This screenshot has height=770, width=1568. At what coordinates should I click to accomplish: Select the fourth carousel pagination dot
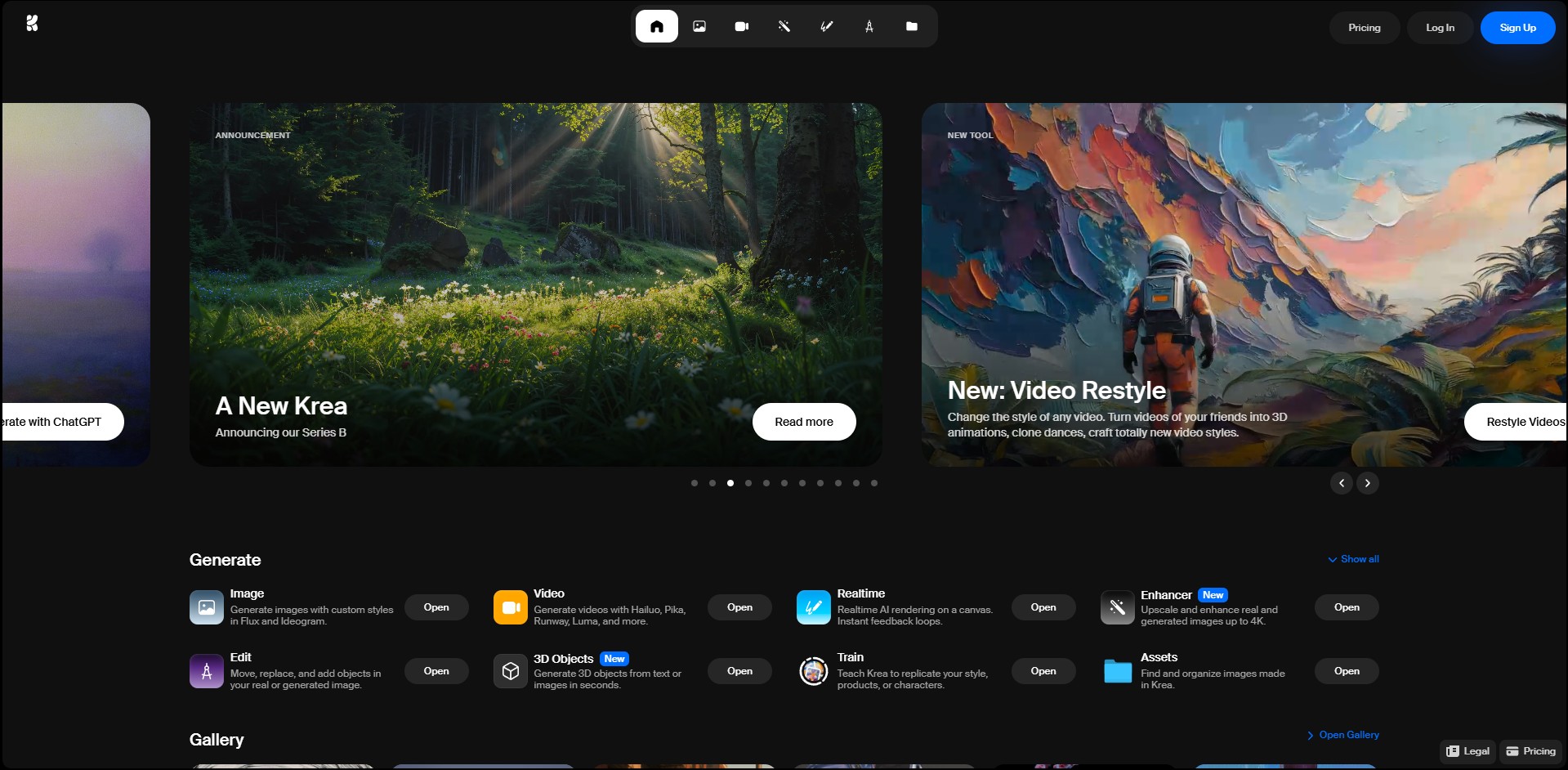(x=748, y=483)
